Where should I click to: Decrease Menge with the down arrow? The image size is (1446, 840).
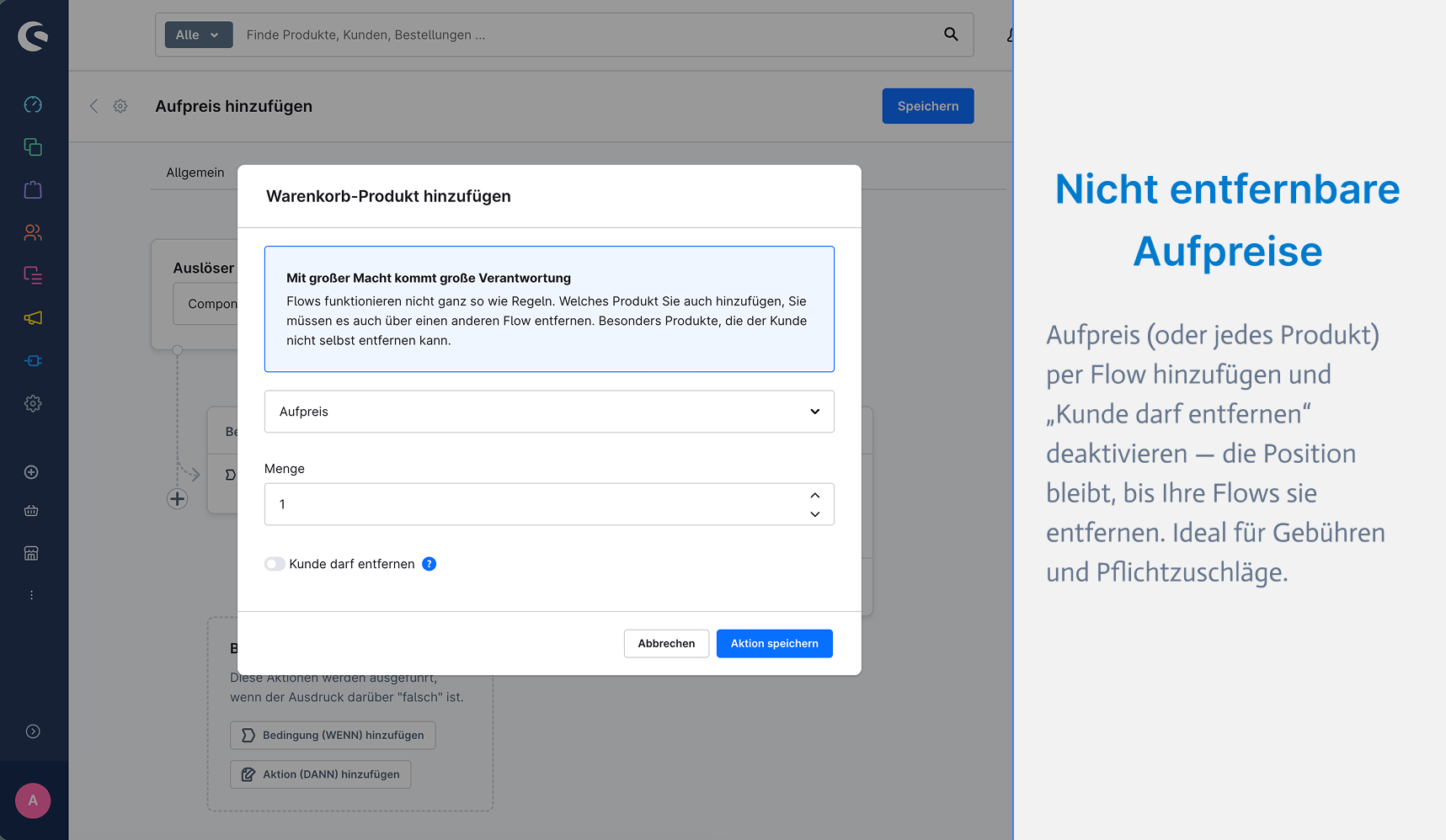[x=815, y=514]
